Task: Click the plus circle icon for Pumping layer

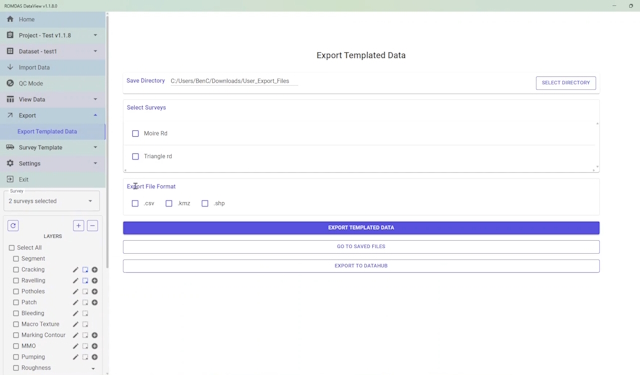Action: 94,357
